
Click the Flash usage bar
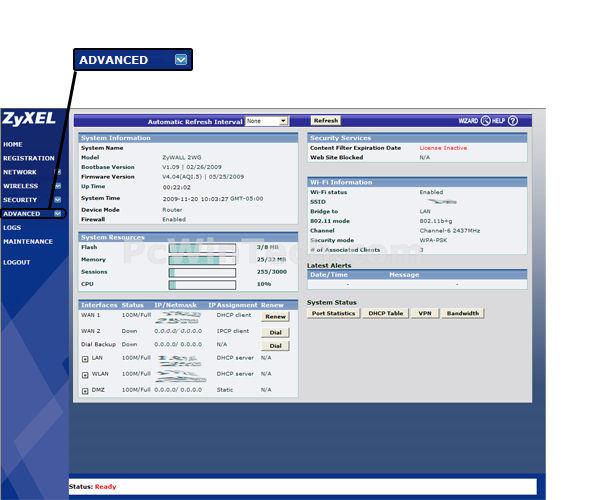(202, 248)
